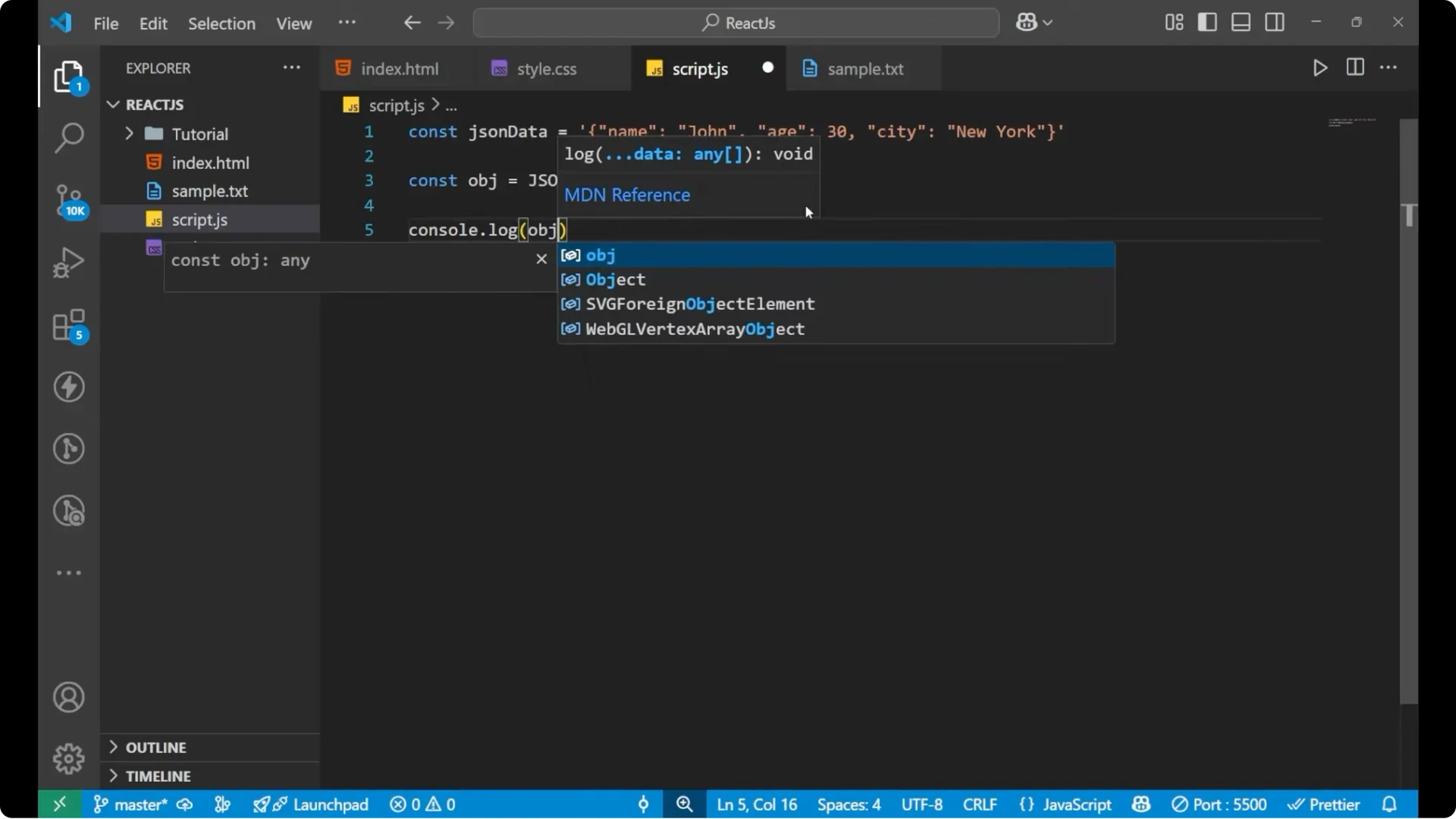Run the script.js file
Screen dimensions: 1456x819
coord(1319,67)
